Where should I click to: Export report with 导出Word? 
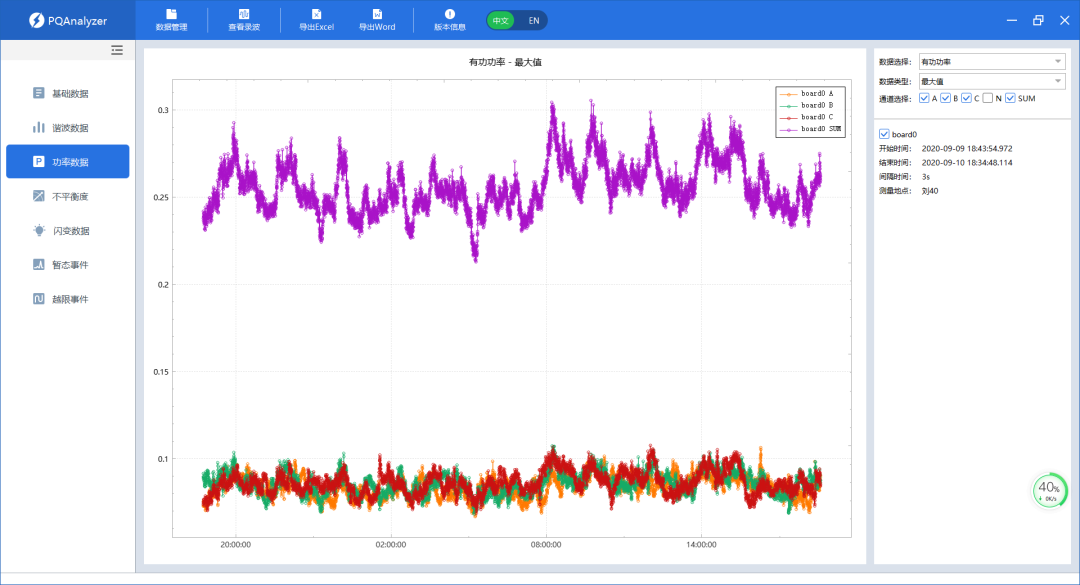coord(377,20)
